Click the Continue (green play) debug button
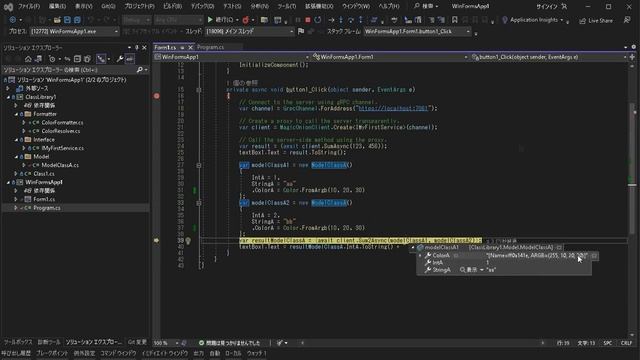 click(x=210, y=20)
